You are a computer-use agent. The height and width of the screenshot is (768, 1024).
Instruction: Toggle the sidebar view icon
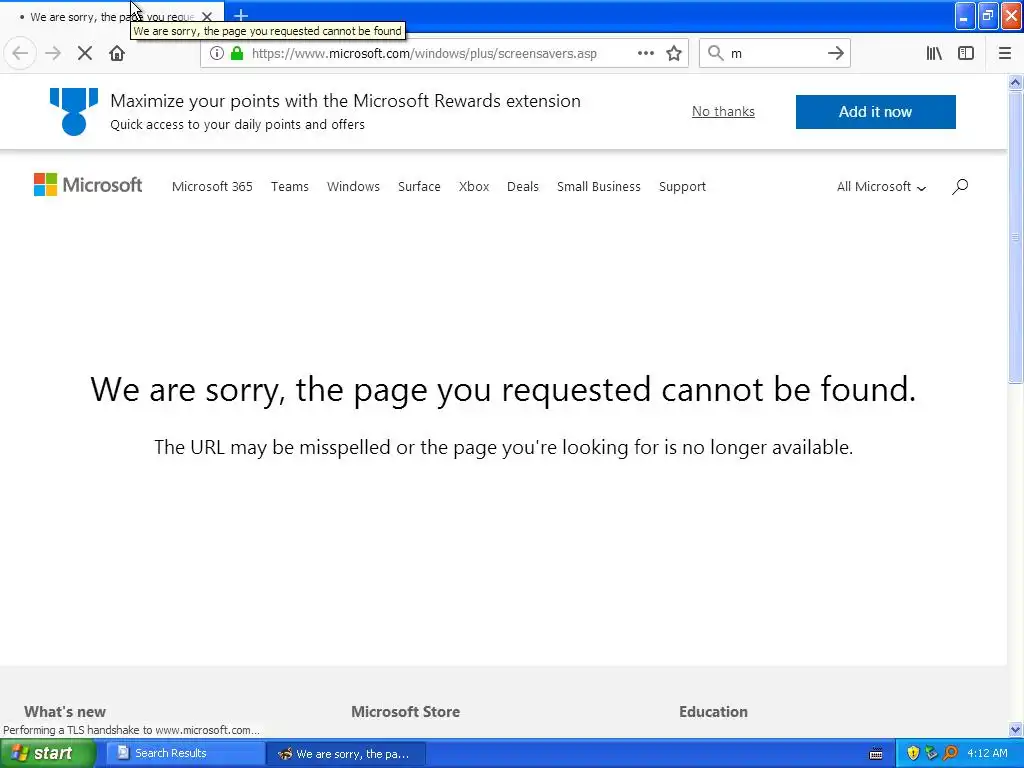966,53
